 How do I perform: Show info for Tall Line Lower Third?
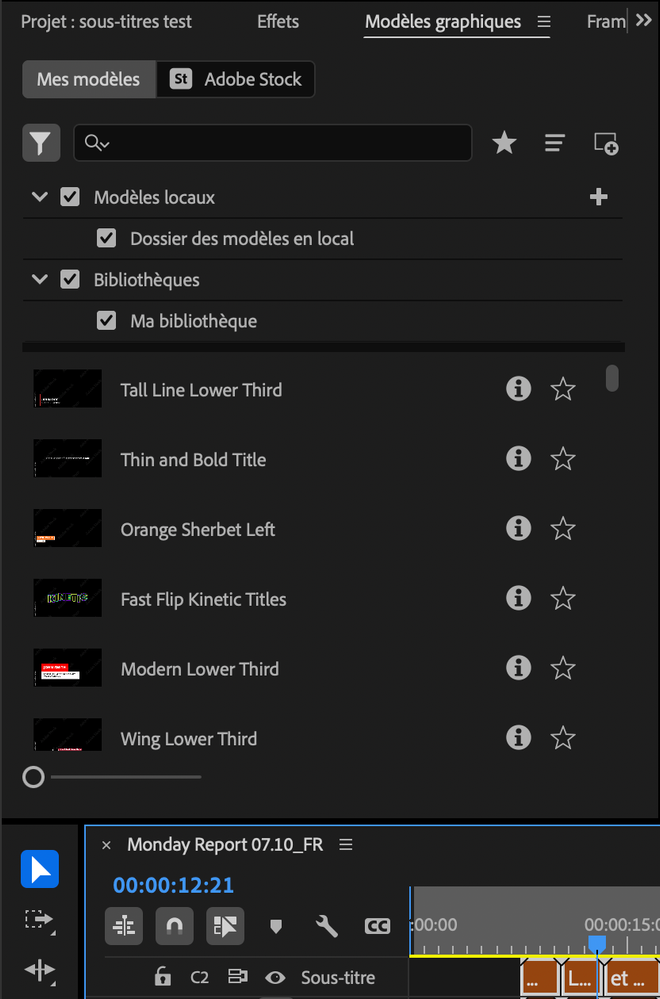tap(519, 389)
